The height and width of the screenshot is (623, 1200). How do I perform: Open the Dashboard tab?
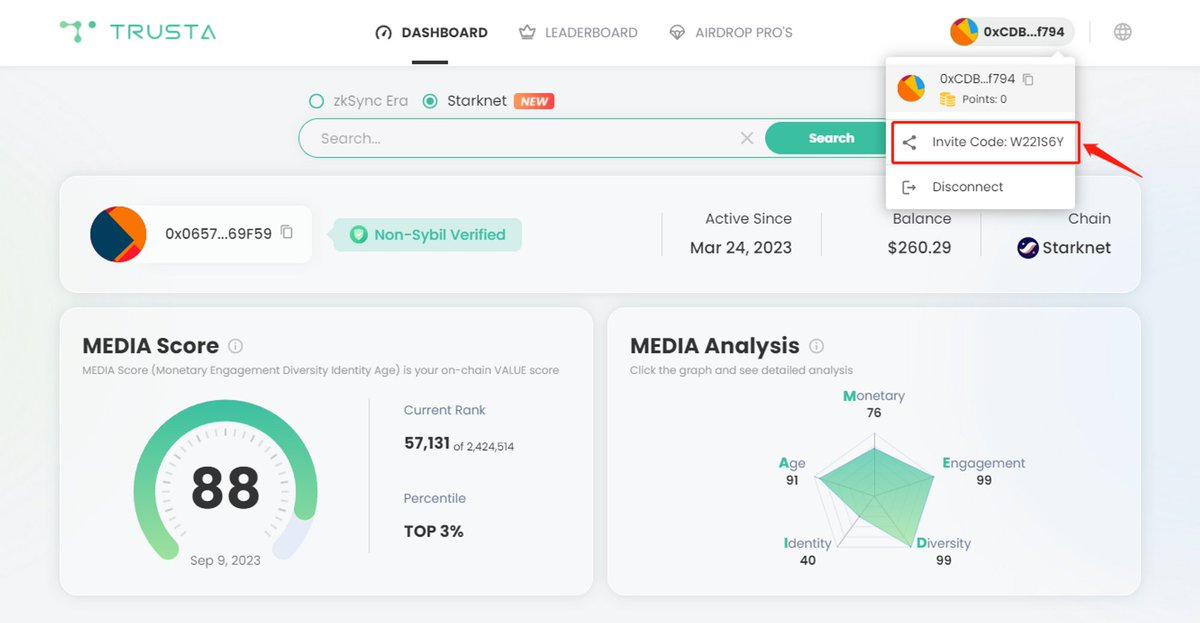pyautogui.click(x=431, y=33)
